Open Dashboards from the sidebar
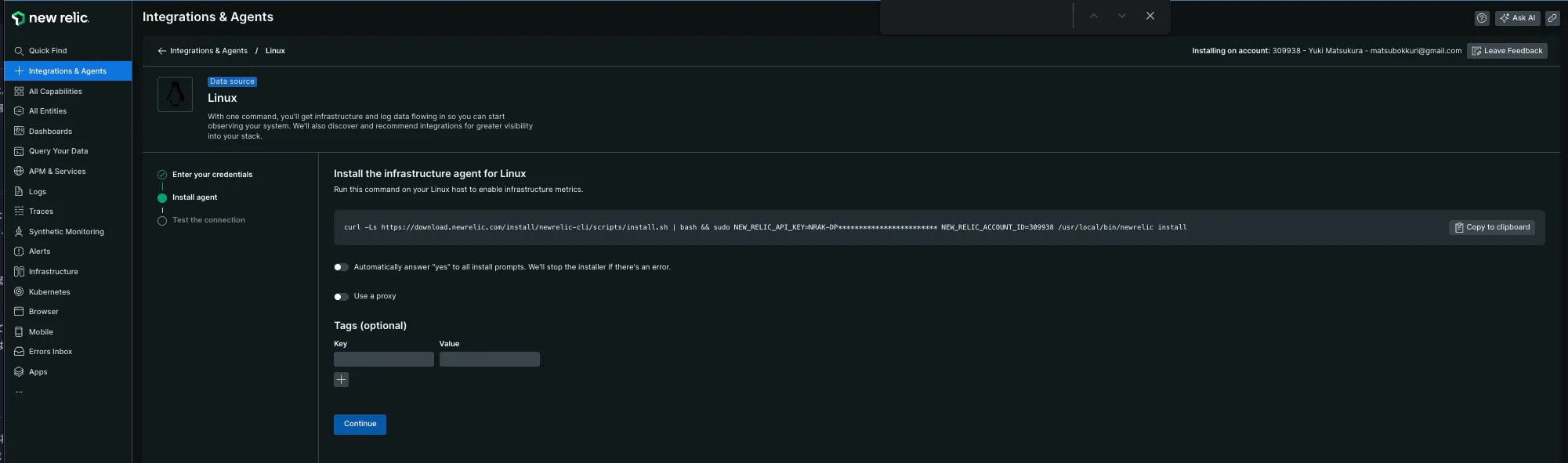1568x463 pixels. 50,132
